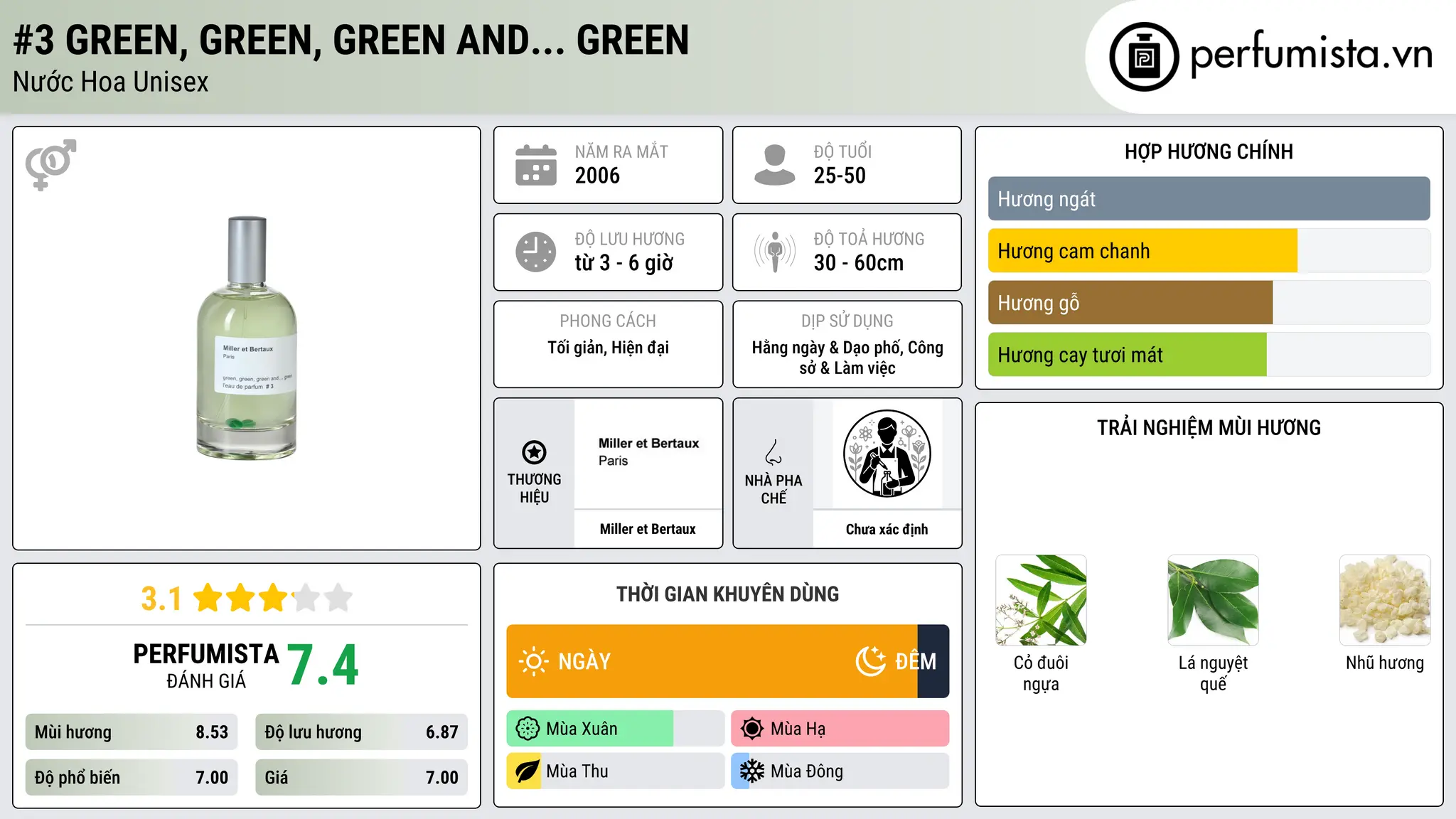Screen dimensions: 1456x819
Task: Click the Mùa Xuân season bar
Action: coord(616,729)
